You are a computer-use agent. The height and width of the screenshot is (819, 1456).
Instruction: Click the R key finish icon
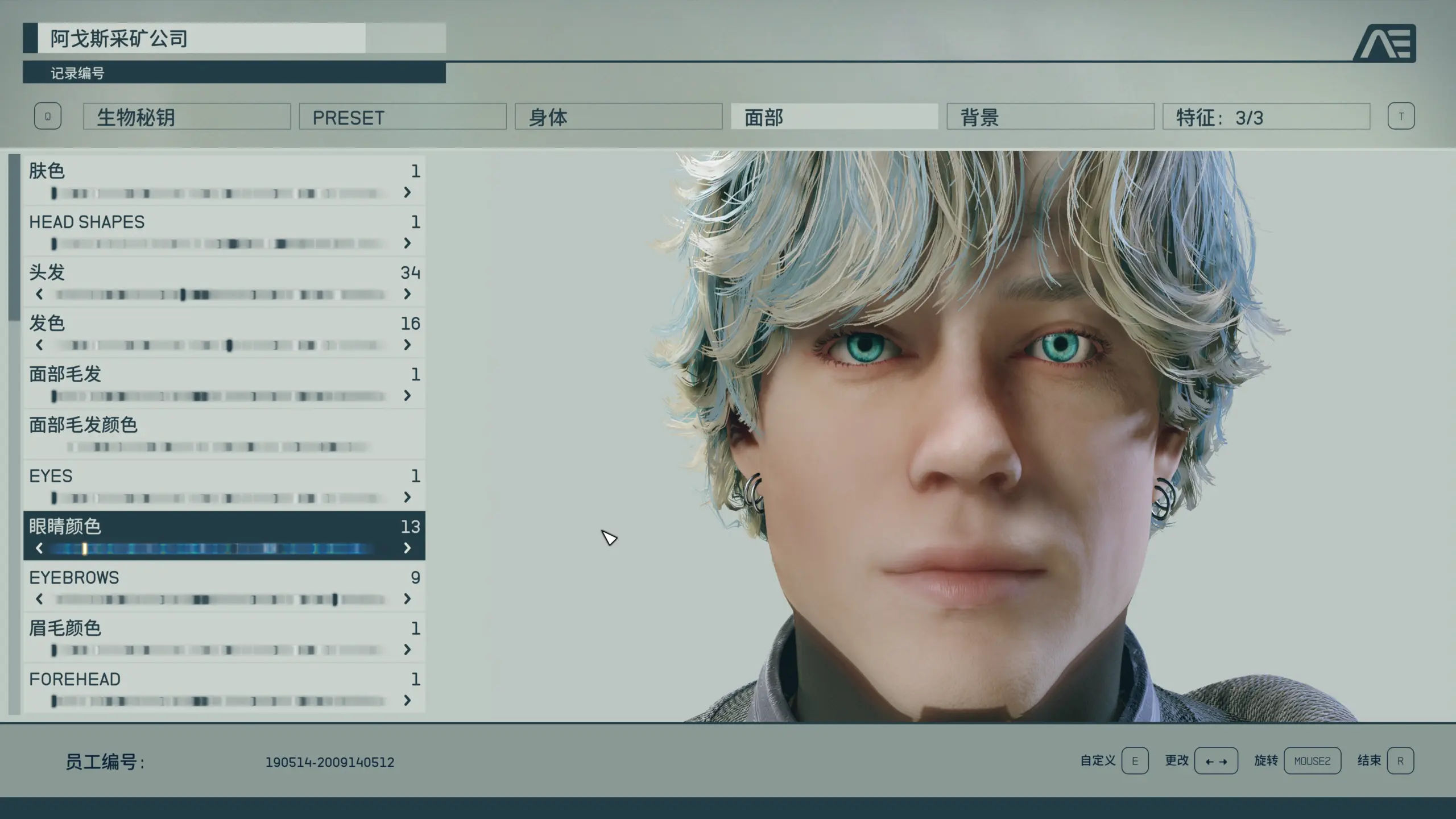pos(1400,761)
